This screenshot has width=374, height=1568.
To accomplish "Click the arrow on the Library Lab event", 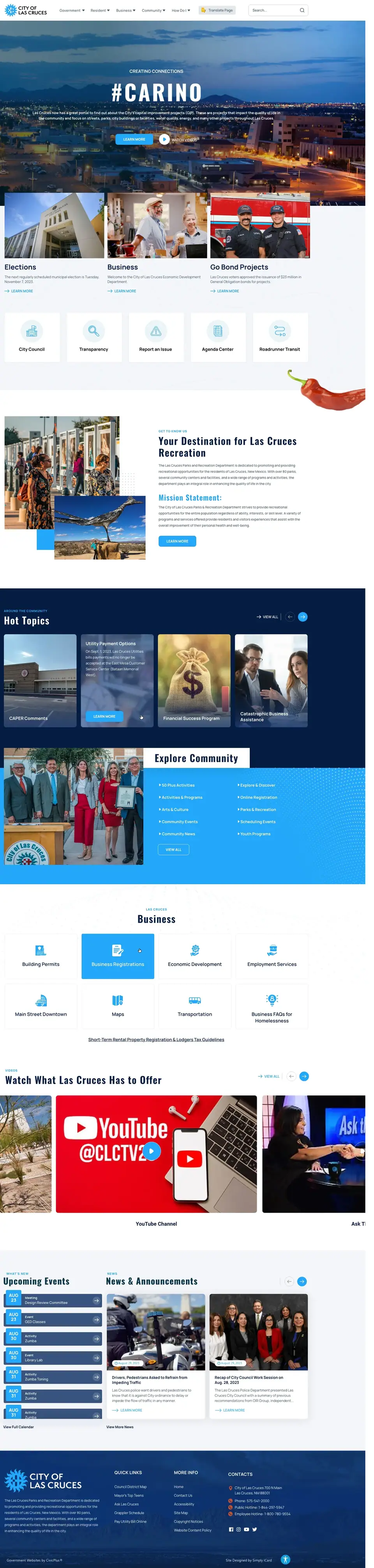I will (x=96, y=1357).
